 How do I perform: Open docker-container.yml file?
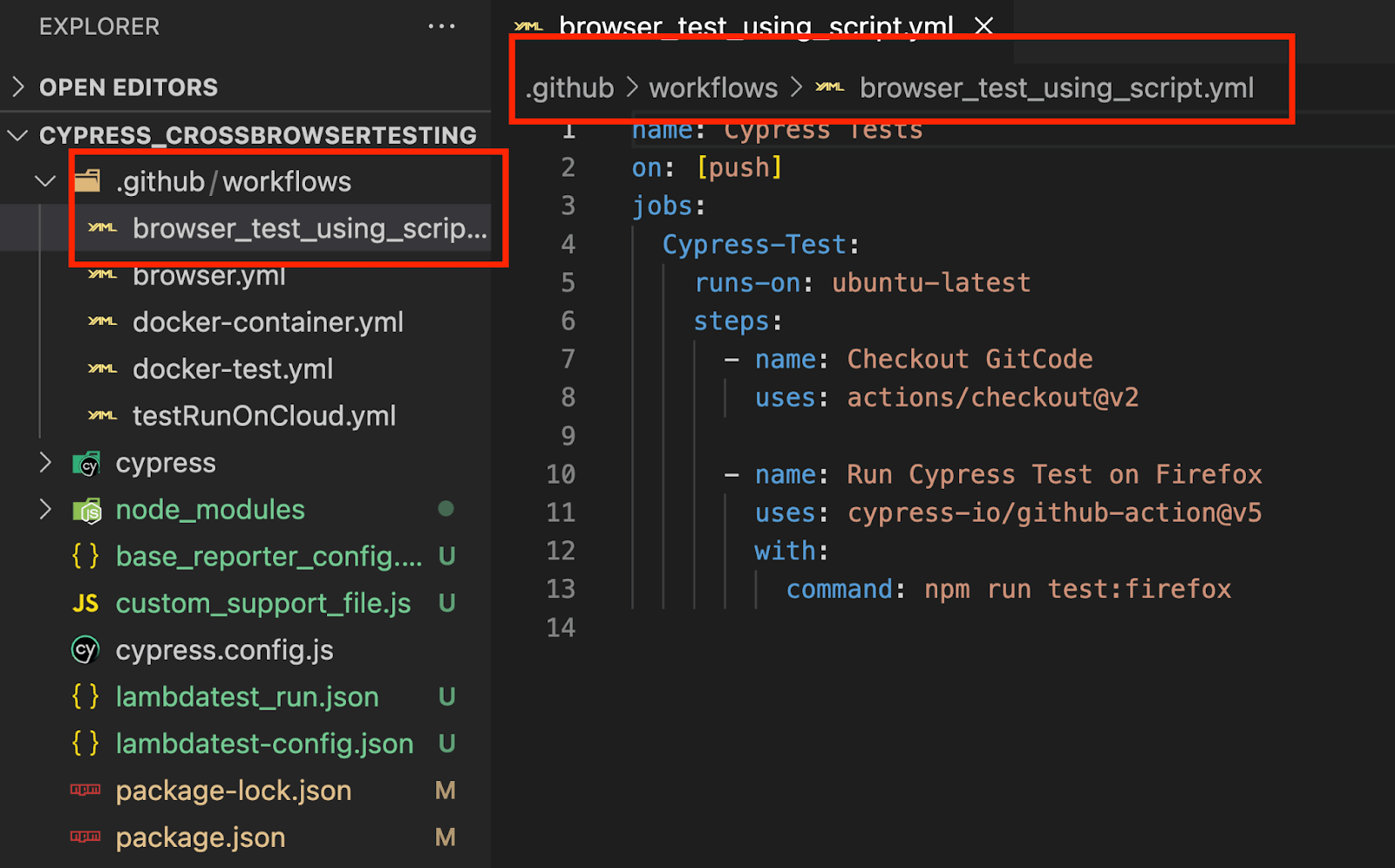pos(268,322)
